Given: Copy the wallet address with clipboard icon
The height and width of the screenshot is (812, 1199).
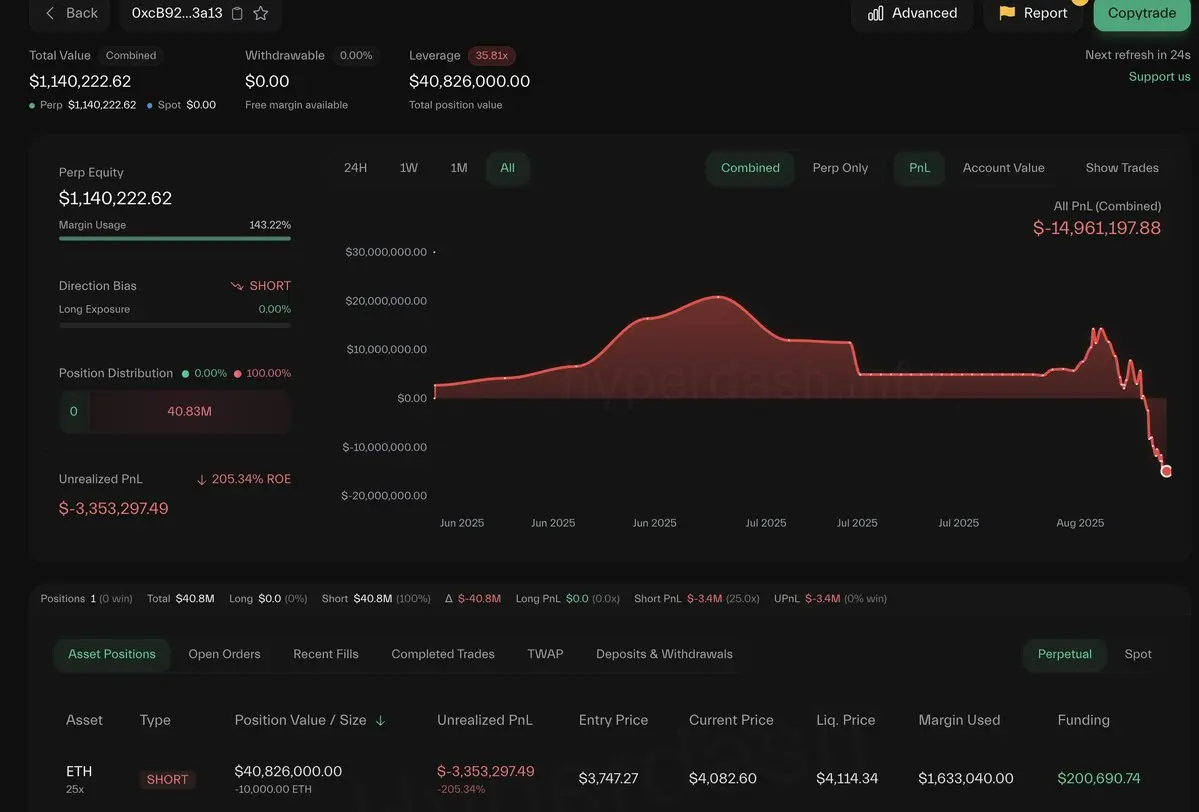Looking at the screenshot, I should pyautogui.click(x=237, y=13).
